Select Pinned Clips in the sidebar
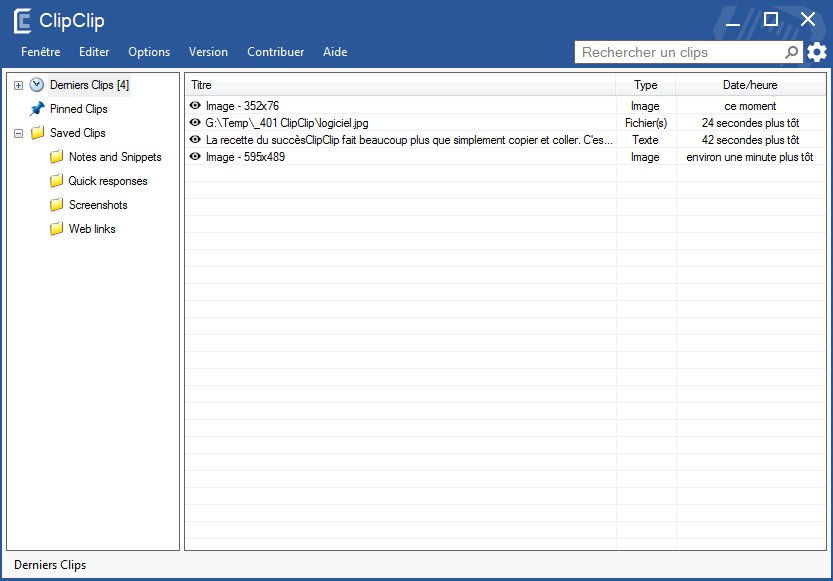This screenshot has height=581, width=833. [x=79, y=109]
